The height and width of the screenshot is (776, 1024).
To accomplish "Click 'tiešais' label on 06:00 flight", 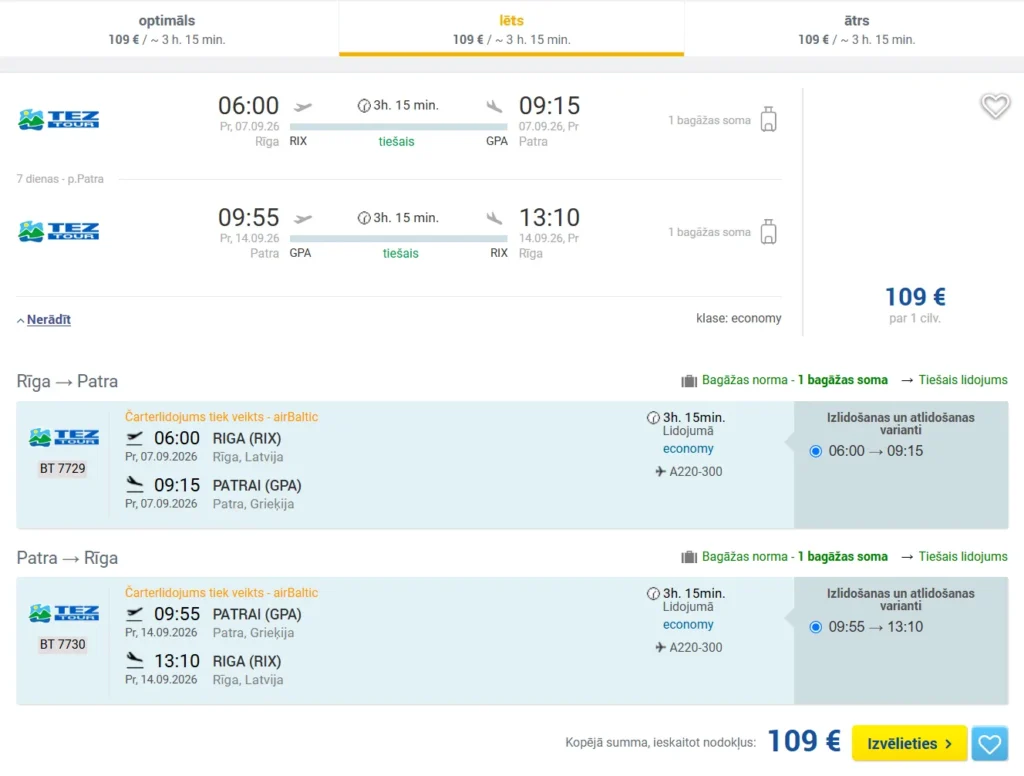I will [396, 142].
